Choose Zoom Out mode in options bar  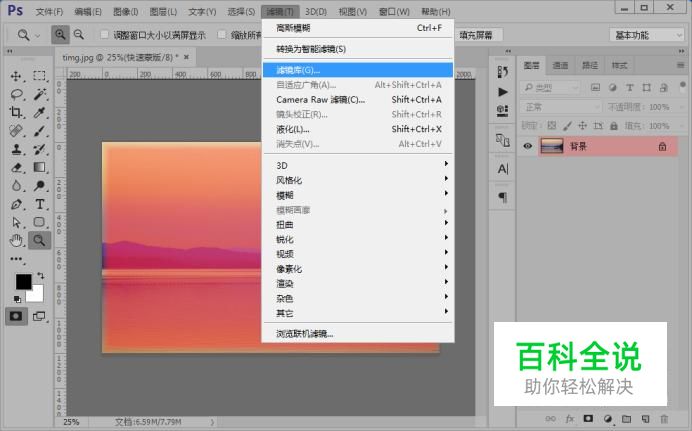(79, 34)
